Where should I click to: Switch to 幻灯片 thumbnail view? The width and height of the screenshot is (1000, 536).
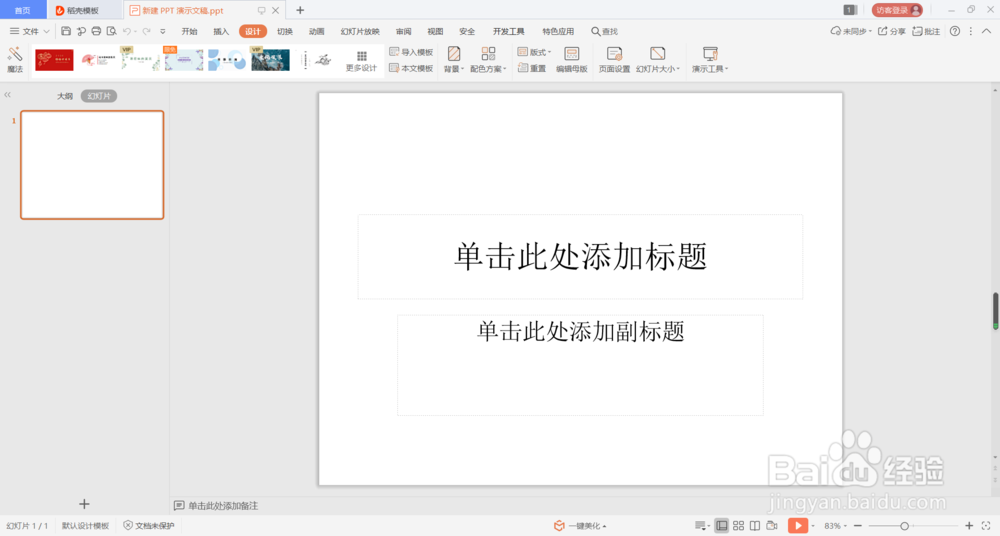[99, 96]
